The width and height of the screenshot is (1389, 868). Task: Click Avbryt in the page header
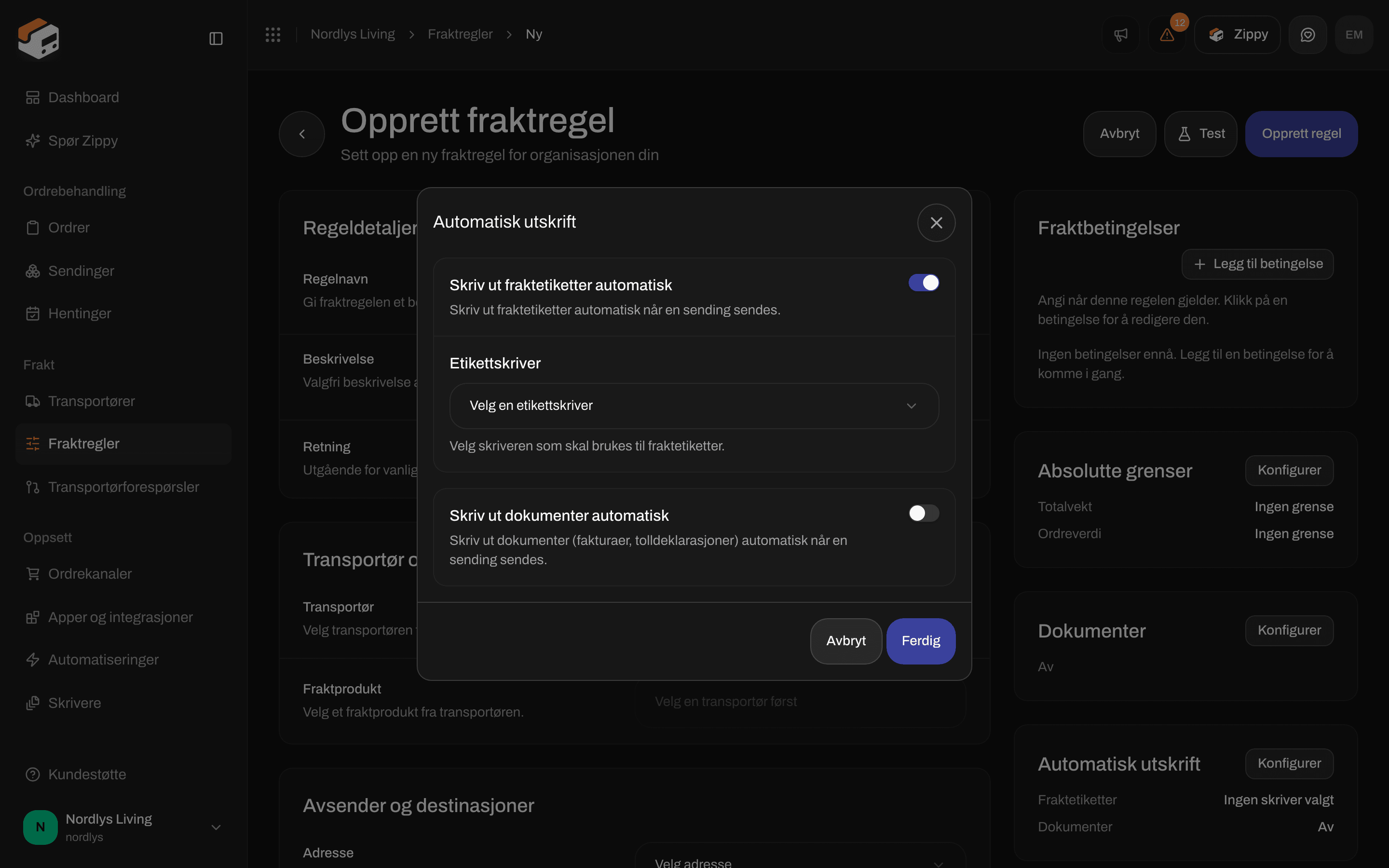(1119, 134)
